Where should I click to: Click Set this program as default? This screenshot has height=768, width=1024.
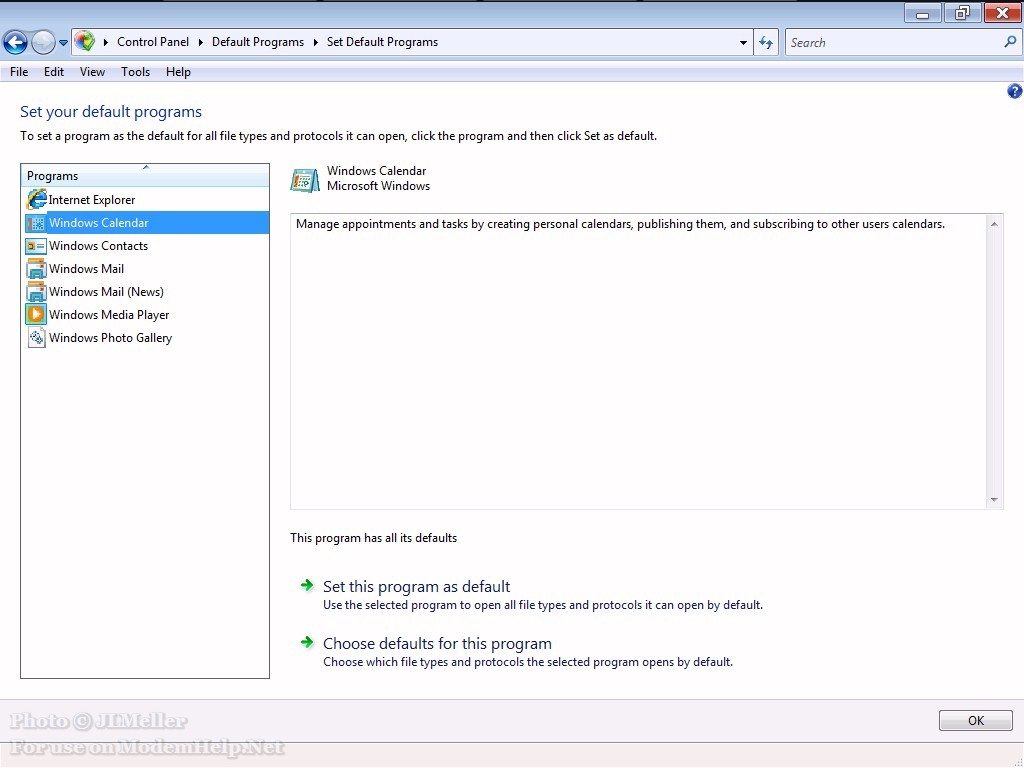click(417, 586)
